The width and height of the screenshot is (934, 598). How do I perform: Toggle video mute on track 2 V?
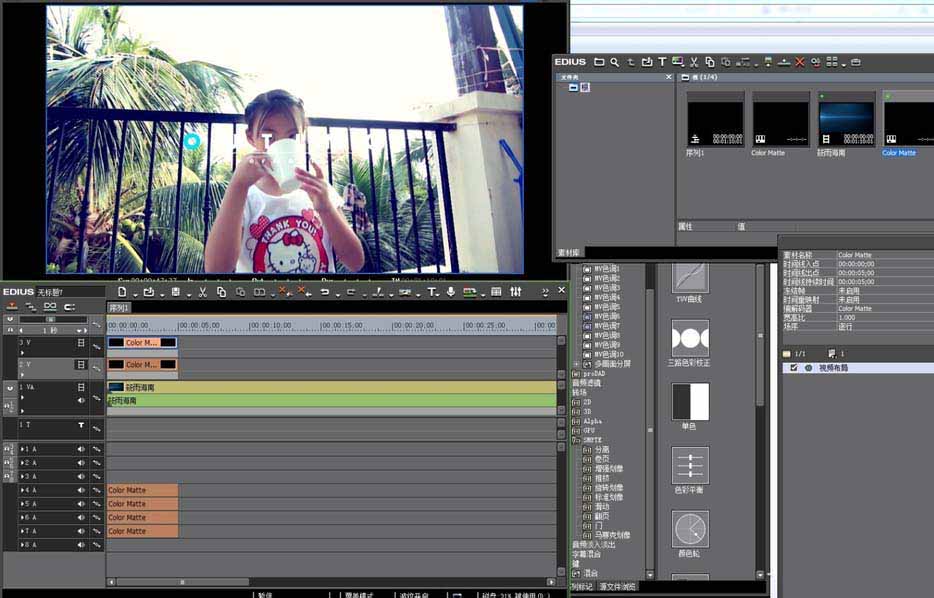[81, 364]
